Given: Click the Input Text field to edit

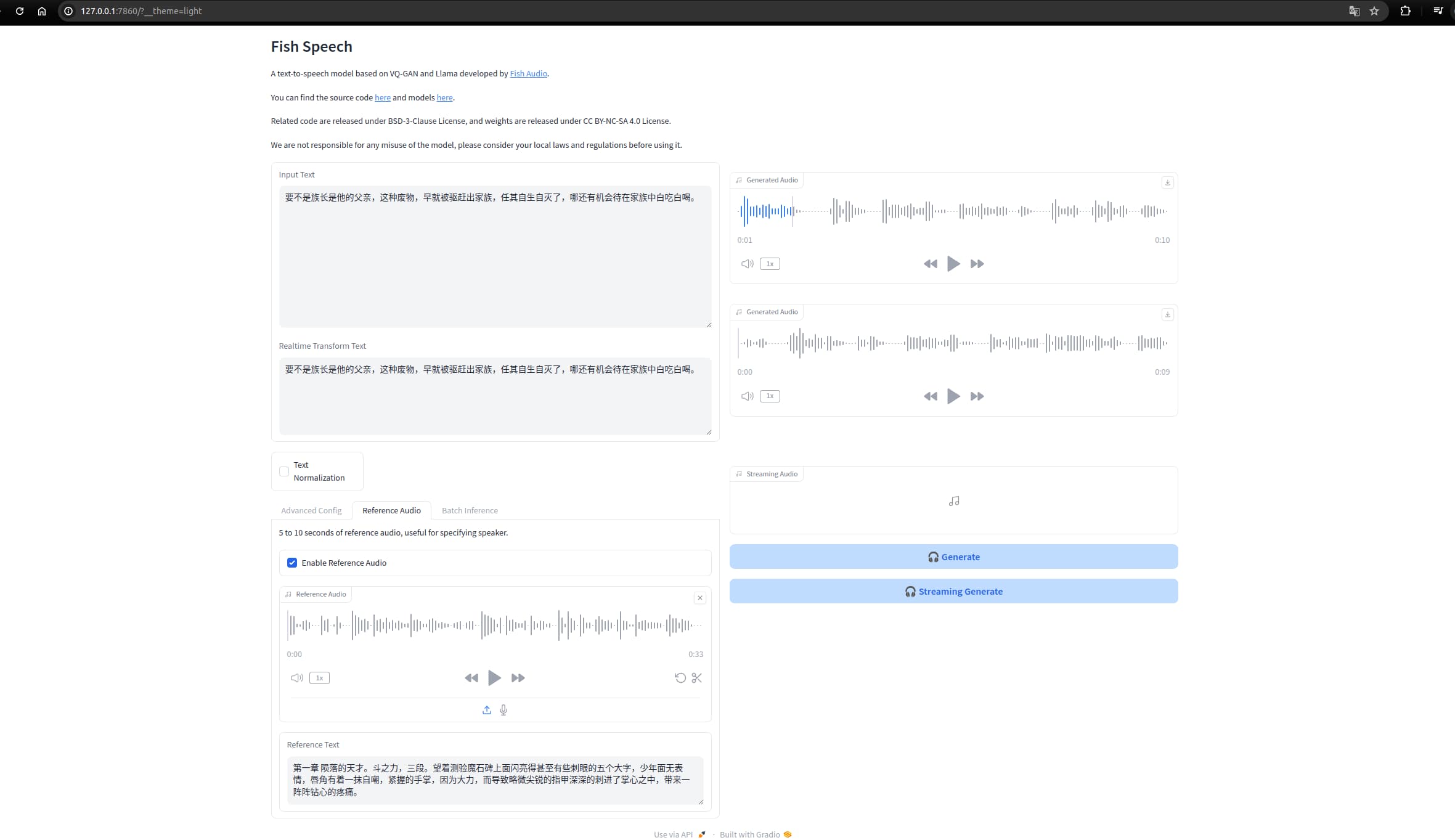Looking at the screenshot, I should tap(494, 254).
